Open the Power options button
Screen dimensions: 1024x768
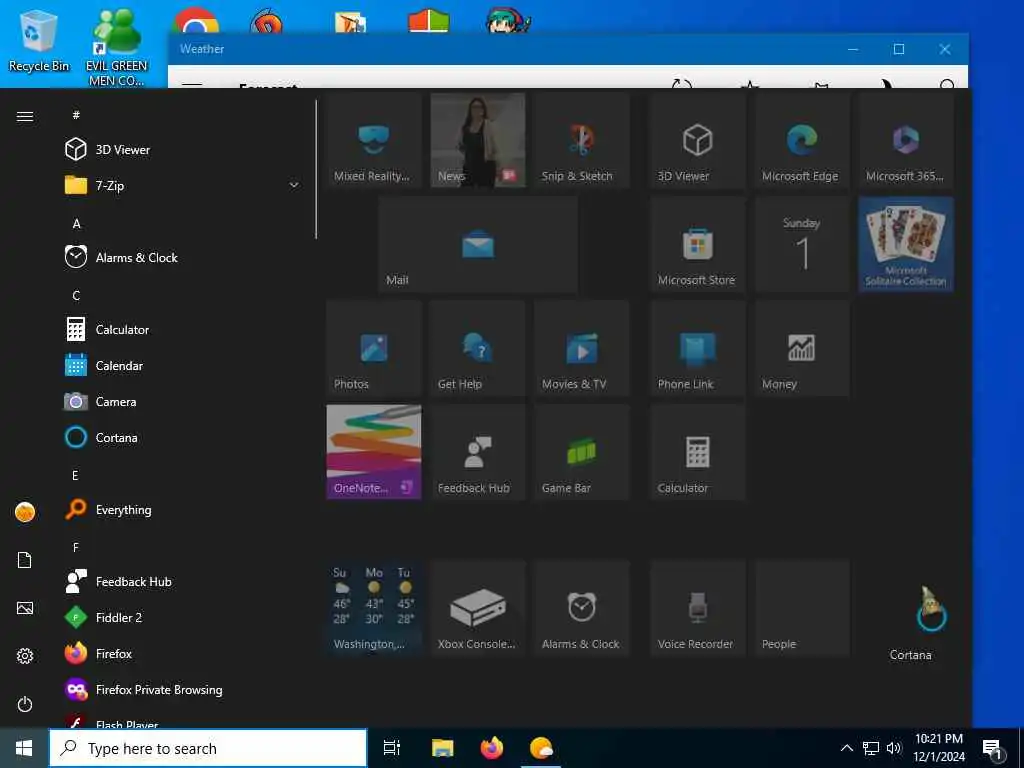(25, 704)
